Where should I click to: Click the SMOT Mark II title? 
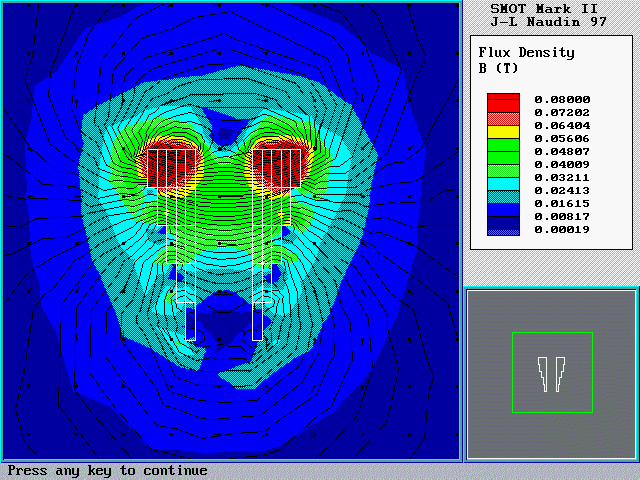544,9
